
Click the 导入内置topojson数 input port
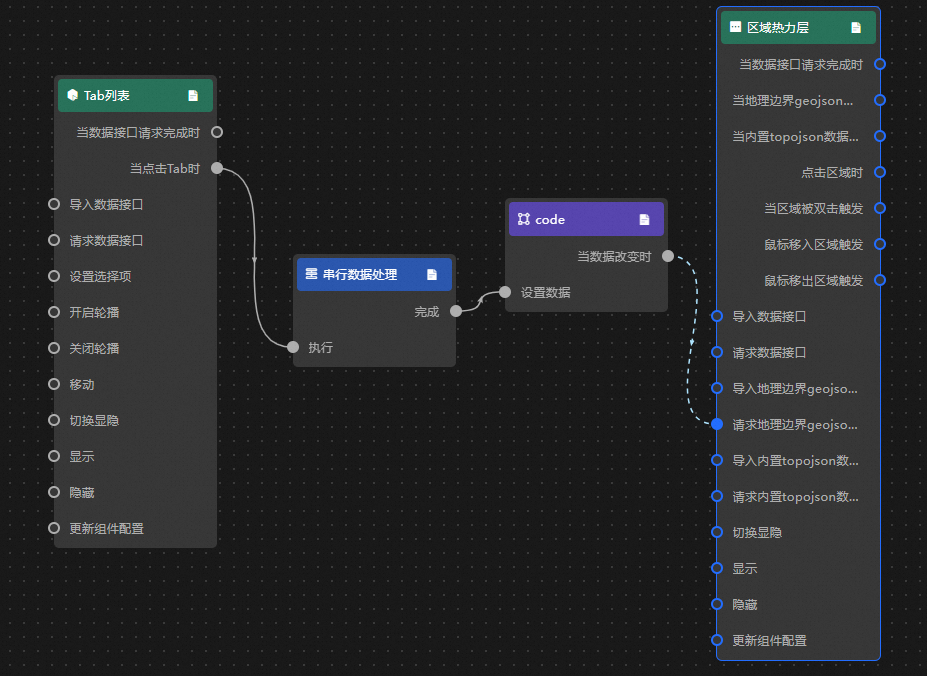717,460
